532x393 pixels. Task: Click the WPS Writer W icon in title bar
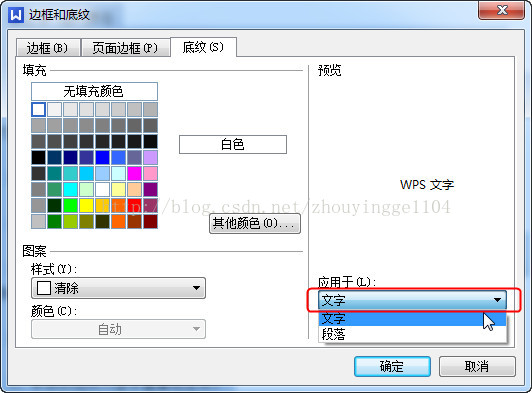[16, 15]
